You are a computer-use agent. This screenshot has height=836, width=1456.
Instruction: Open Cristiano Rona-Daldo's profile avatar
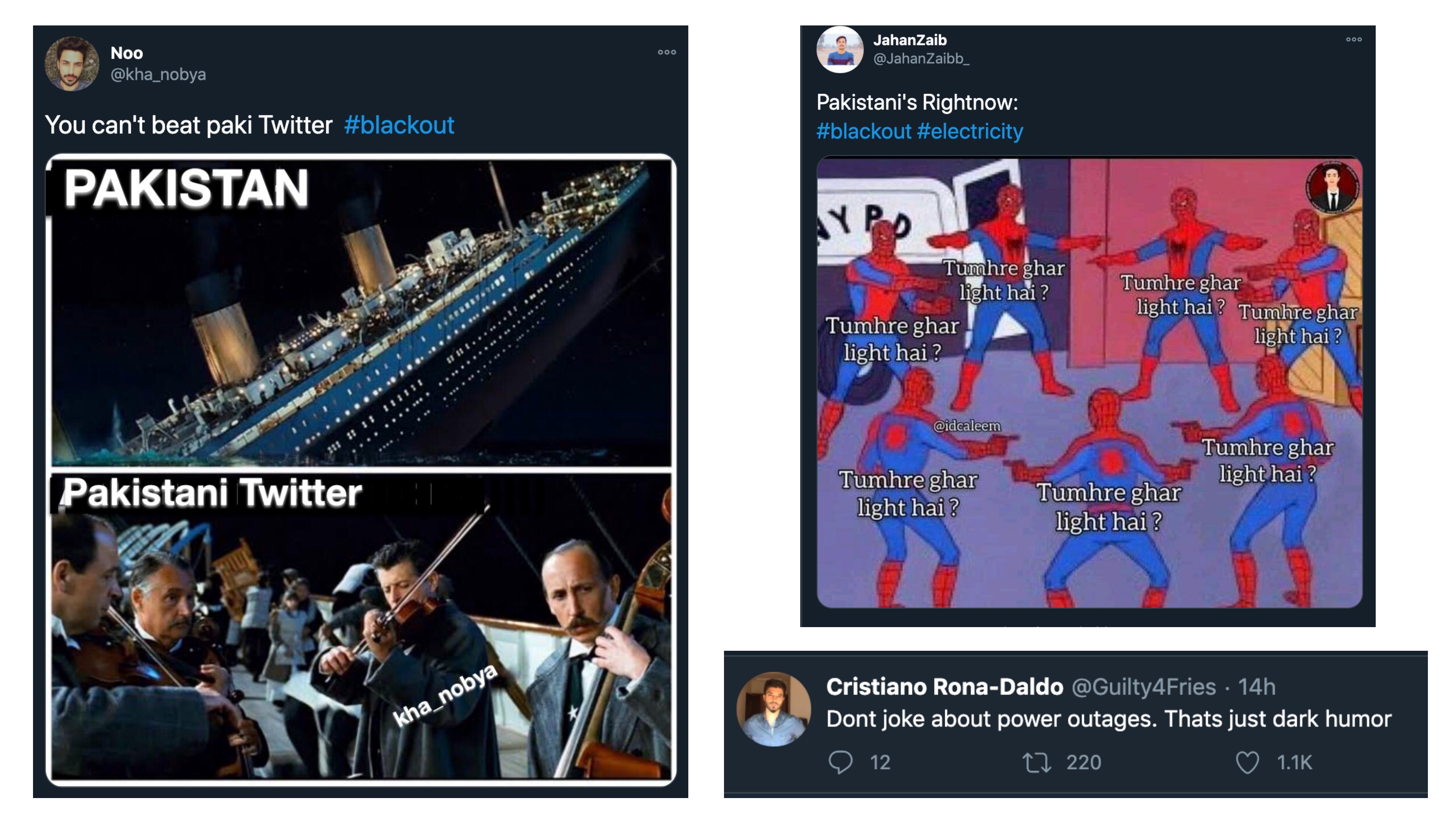tap(773, 708)
